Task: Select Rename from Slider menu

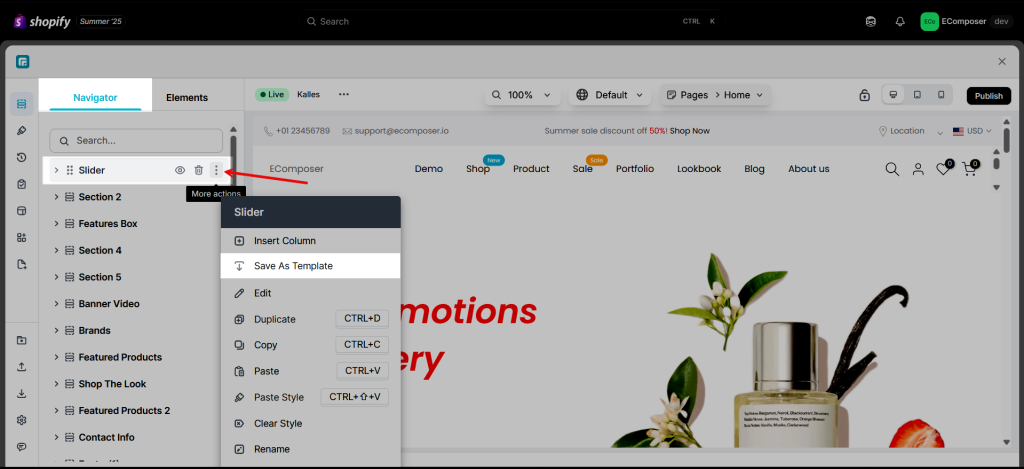Action: click(310, 449)
